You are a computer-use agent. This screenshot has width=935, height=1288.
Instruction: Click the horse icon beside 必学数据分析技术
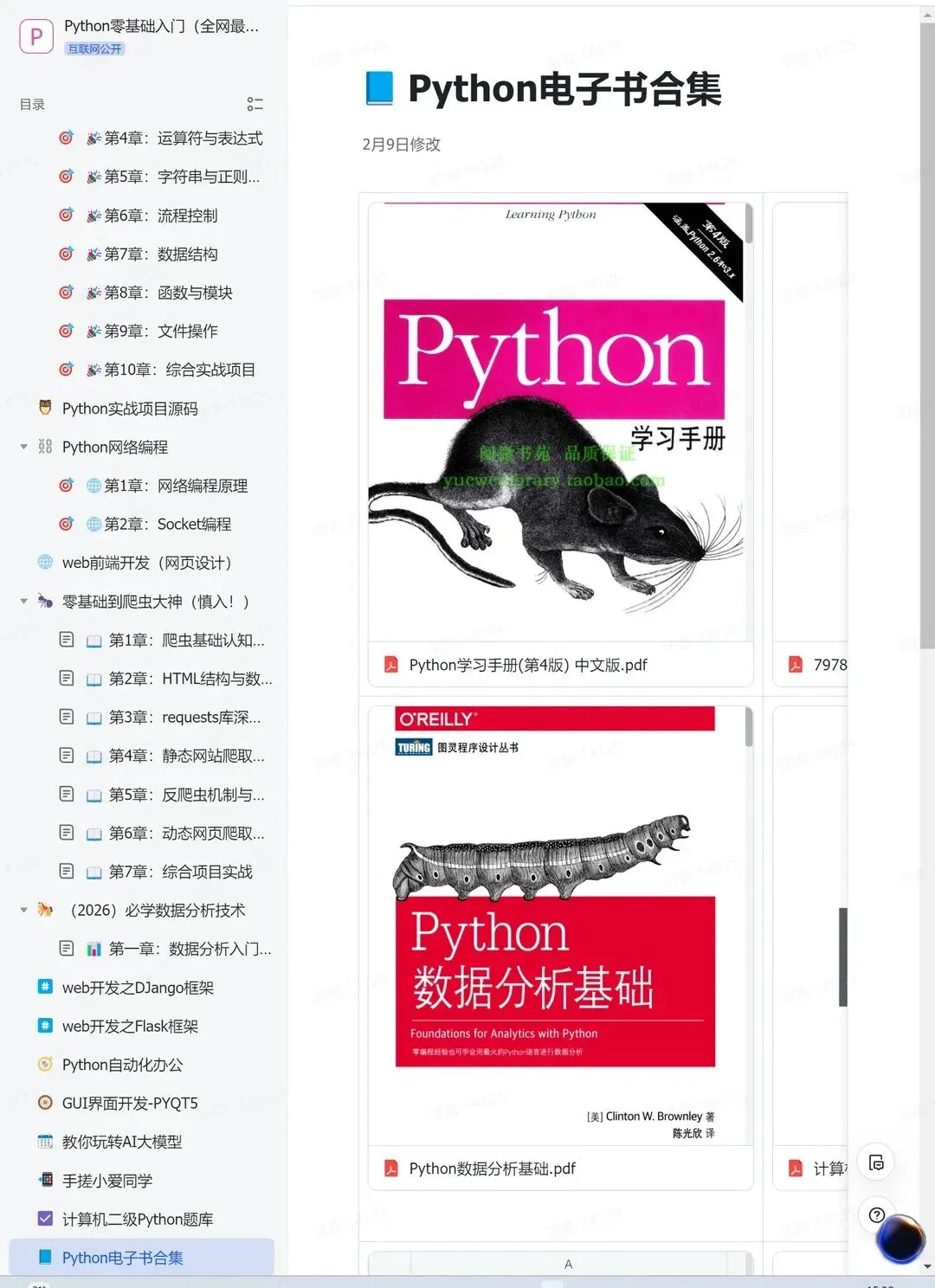[45, 910]
